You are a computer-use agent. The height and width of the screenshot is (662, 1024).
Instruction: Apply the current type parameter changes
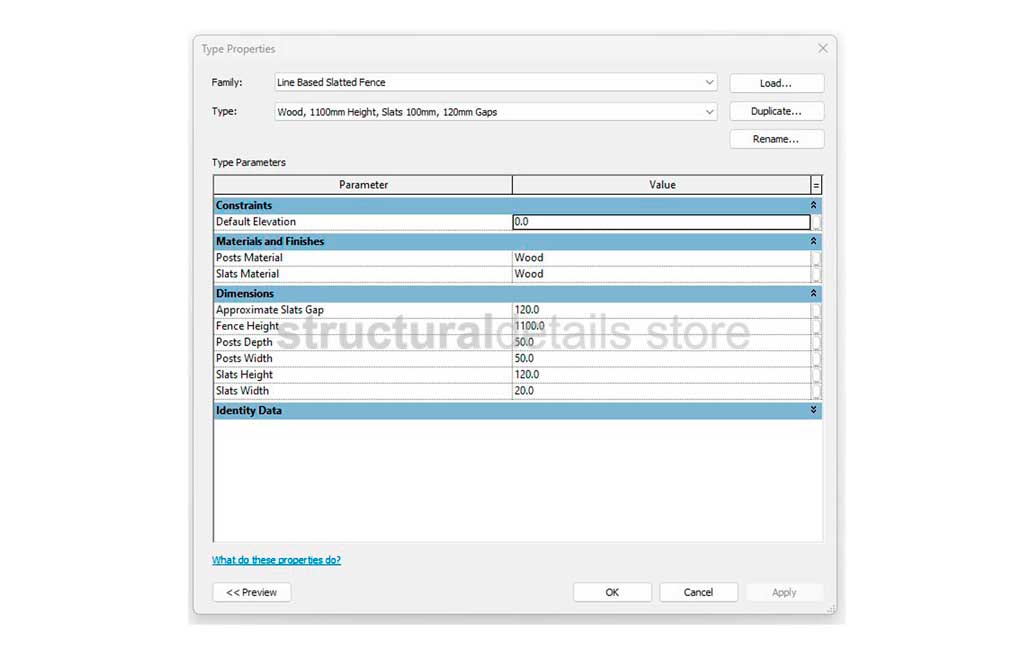click(784, 591)
